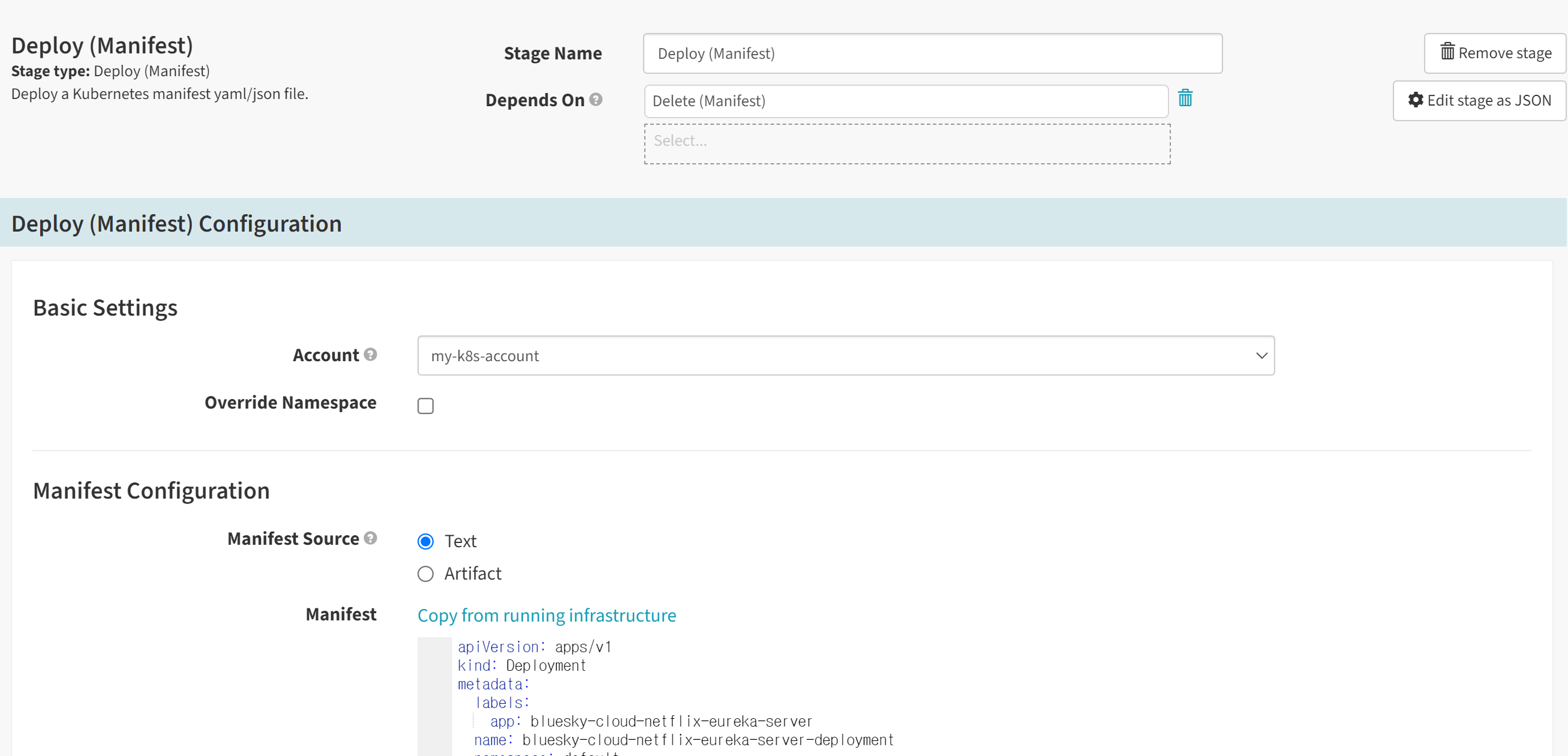Enable the Override Namespace checkbox
This screenshot has width=1568, height=756.
click(425, 406)
